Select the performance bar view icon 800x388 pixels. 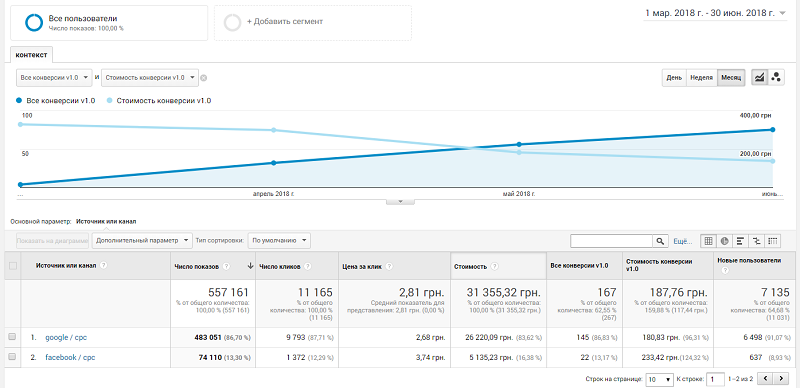[x=740, y=241]
